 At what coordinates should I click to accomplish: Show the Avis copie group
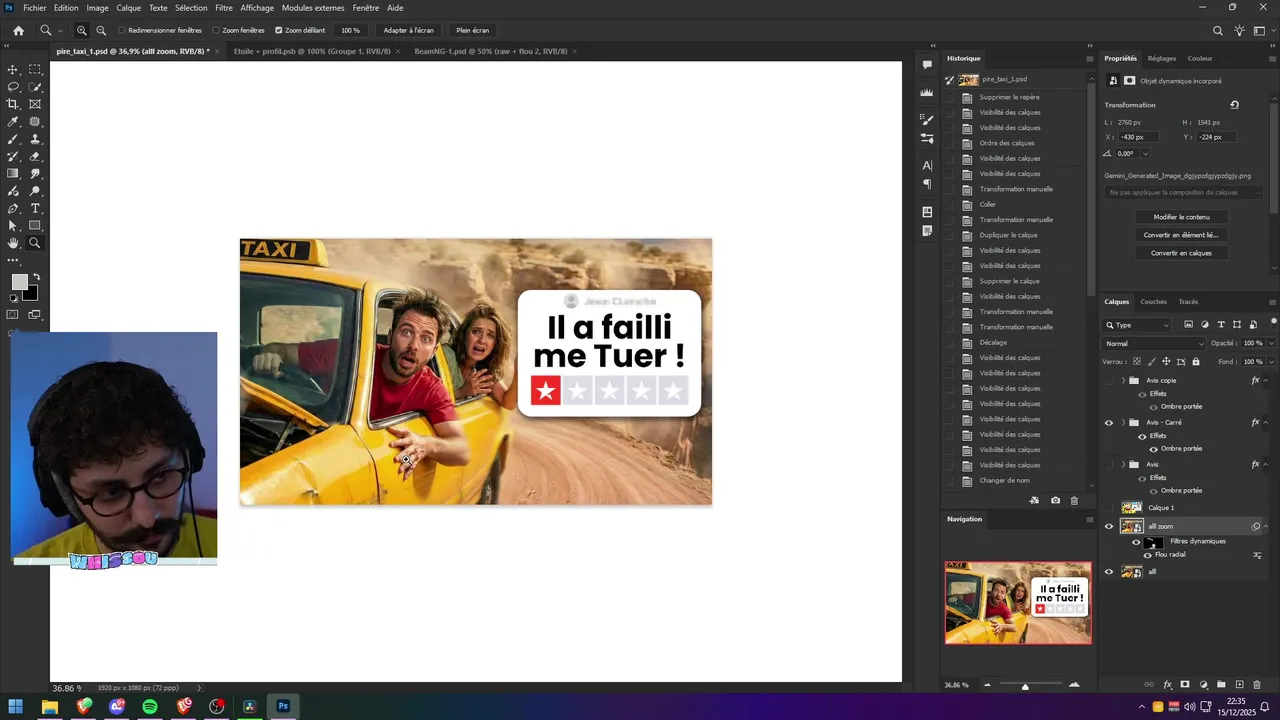coord(1108,381)
